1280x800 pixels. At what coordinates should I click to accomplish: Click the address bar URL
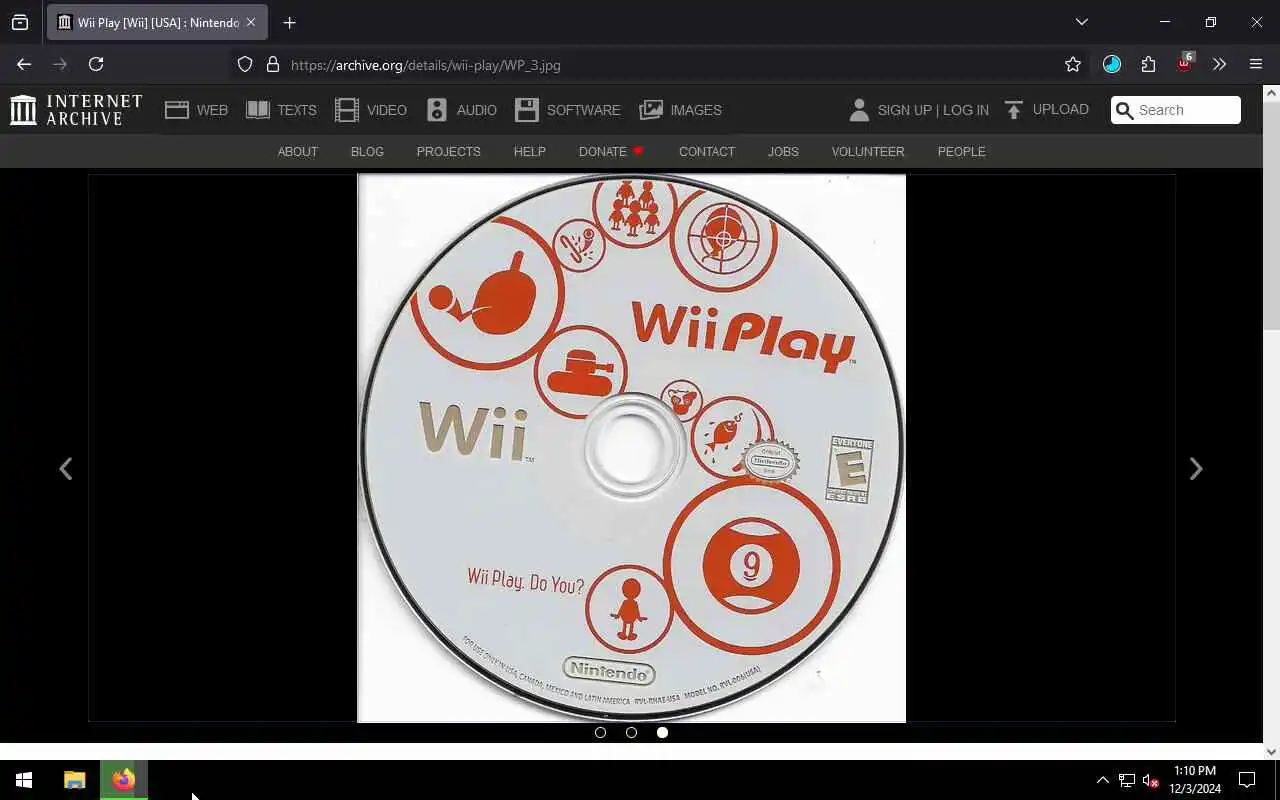coord(426,65)
